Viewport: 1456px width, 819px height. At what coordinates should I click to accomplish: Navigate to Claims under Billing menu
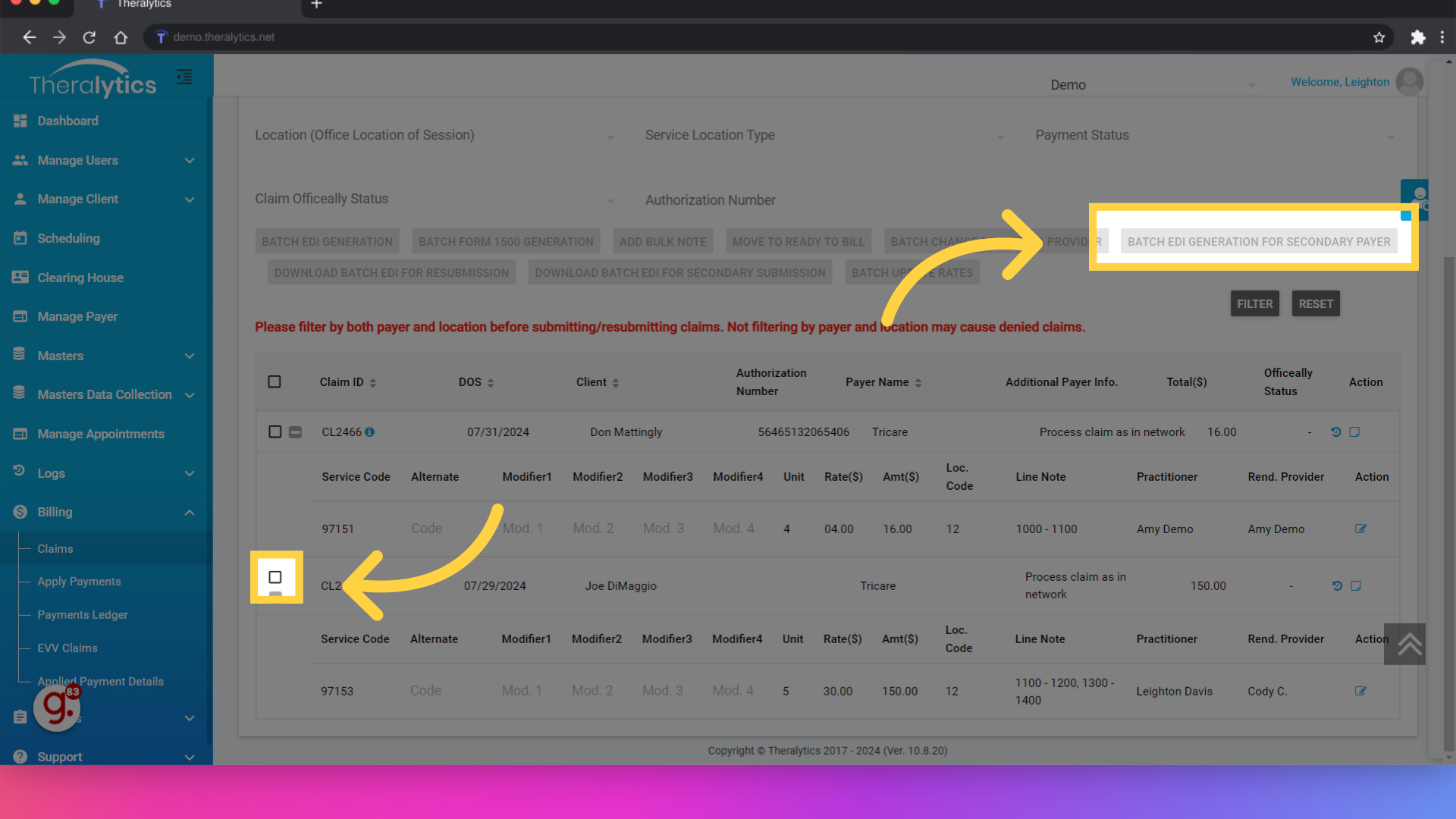[55, 548]
